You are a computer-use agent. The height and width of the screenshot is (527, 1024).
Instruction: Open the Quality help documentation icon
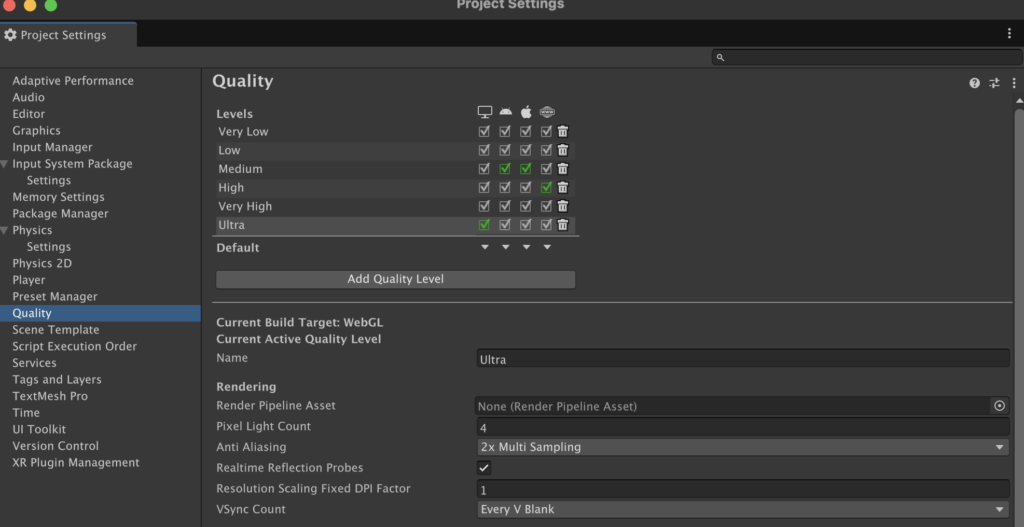coord(974,83)
